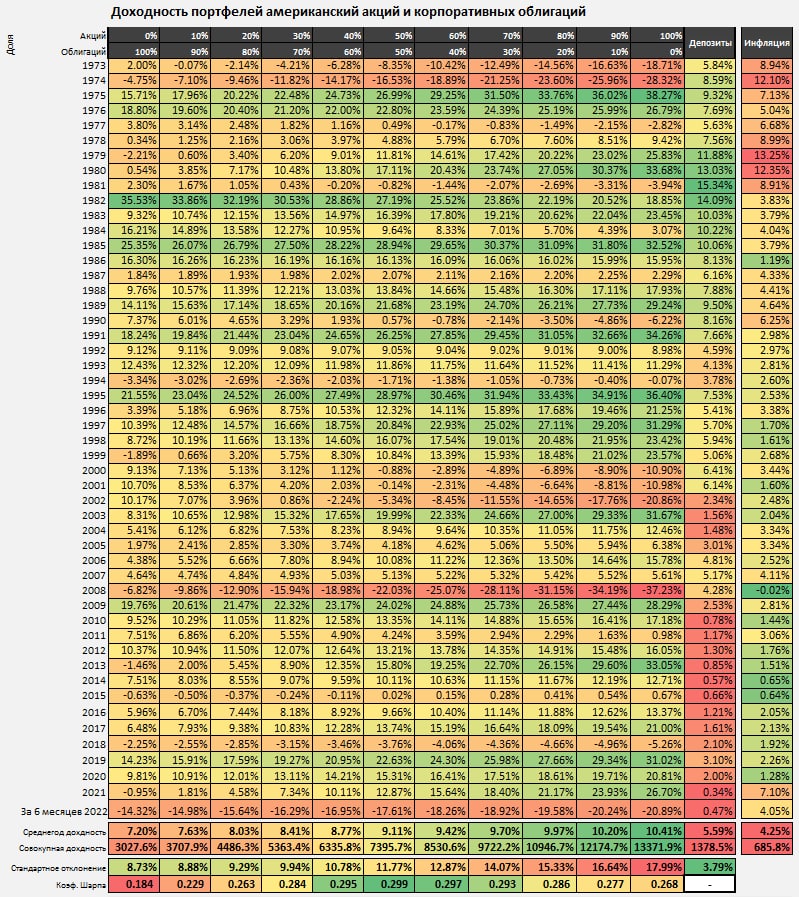Select the cumulative inflation cell 685.8%
This screenshot has width=799, height=897.
click(768, 846)
